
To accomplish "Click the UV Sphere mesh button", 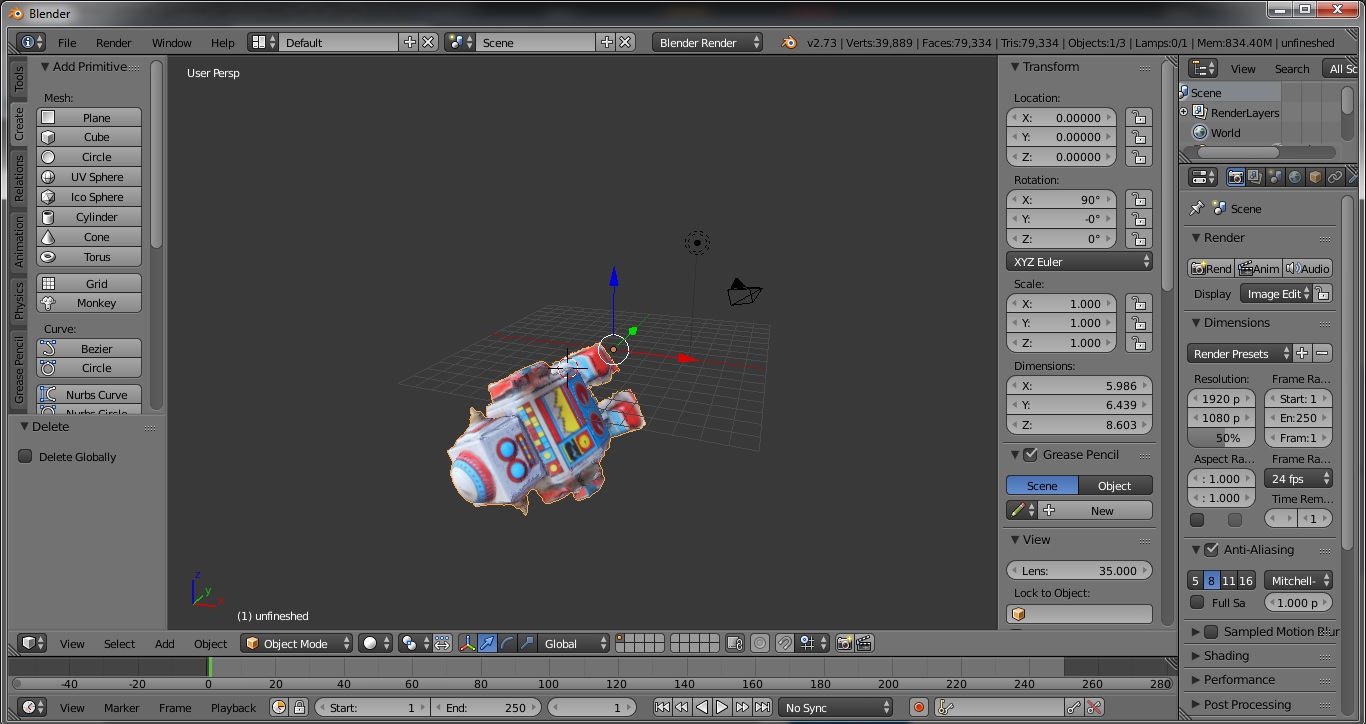I will click(89, 177).
